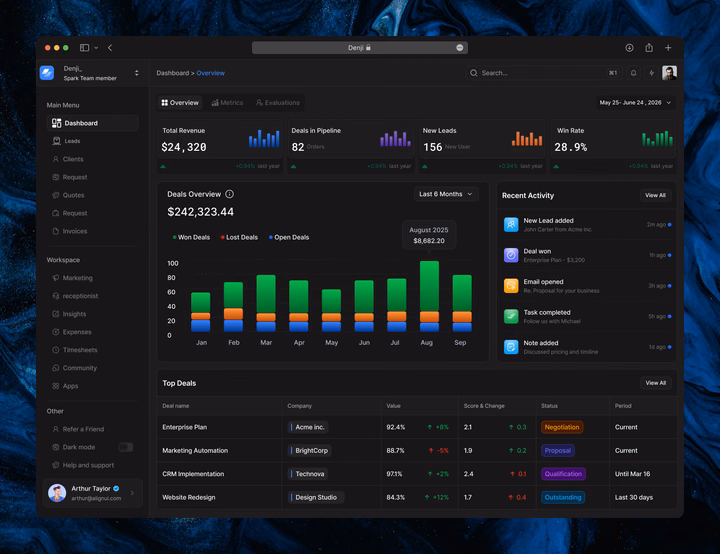Switch to the Evaluations tab
This screenshot has height=554, width=720.
(278, 102)
